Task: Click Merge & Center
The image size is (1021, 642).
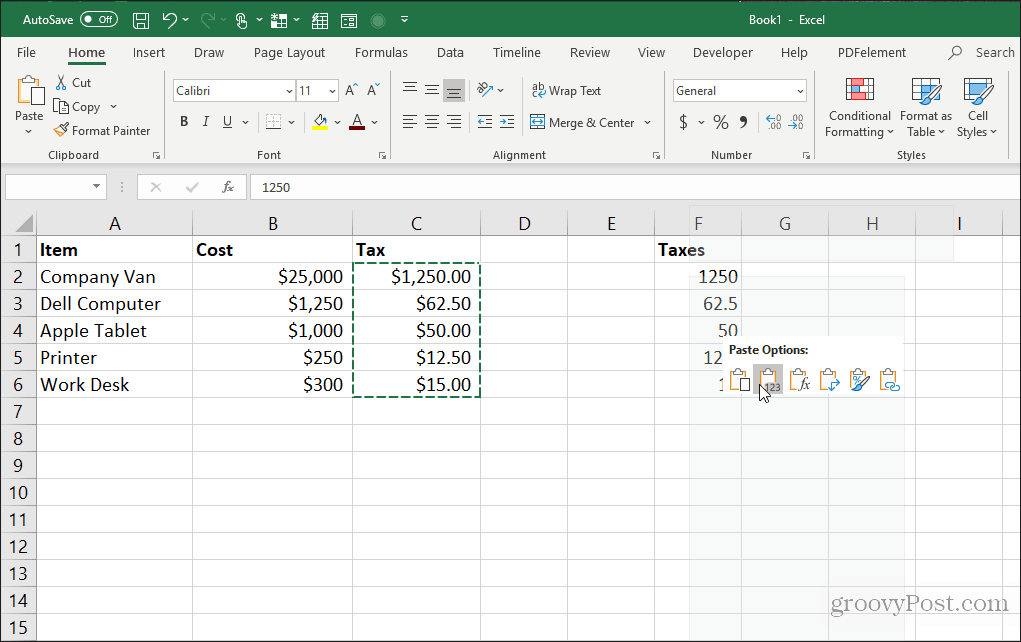Action: [582, 122]
